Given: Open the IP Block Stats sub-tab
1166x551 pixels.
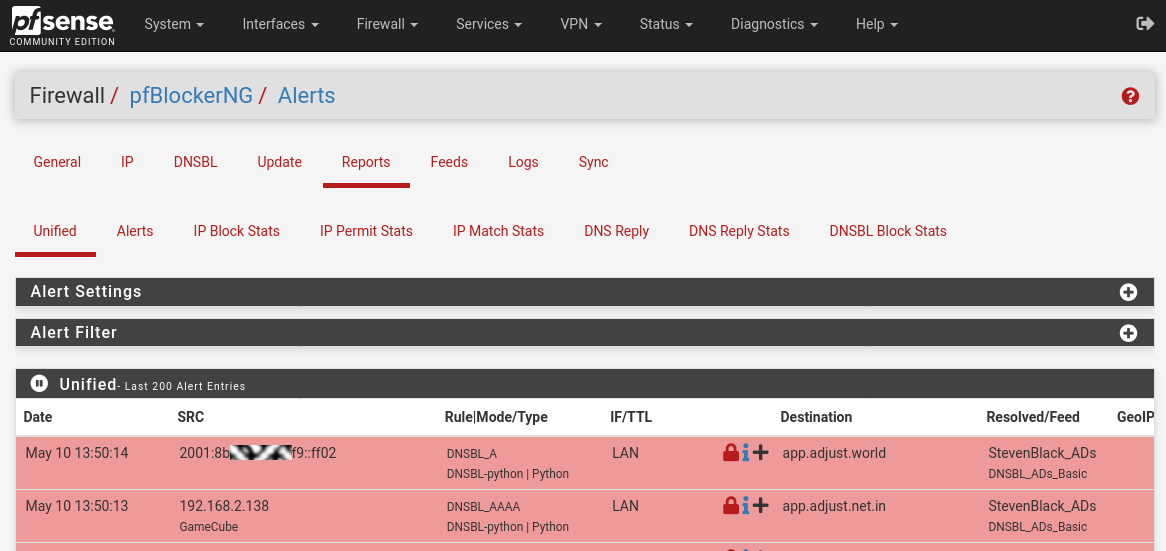Looking at the screenshot, I should tap(236, 231).
